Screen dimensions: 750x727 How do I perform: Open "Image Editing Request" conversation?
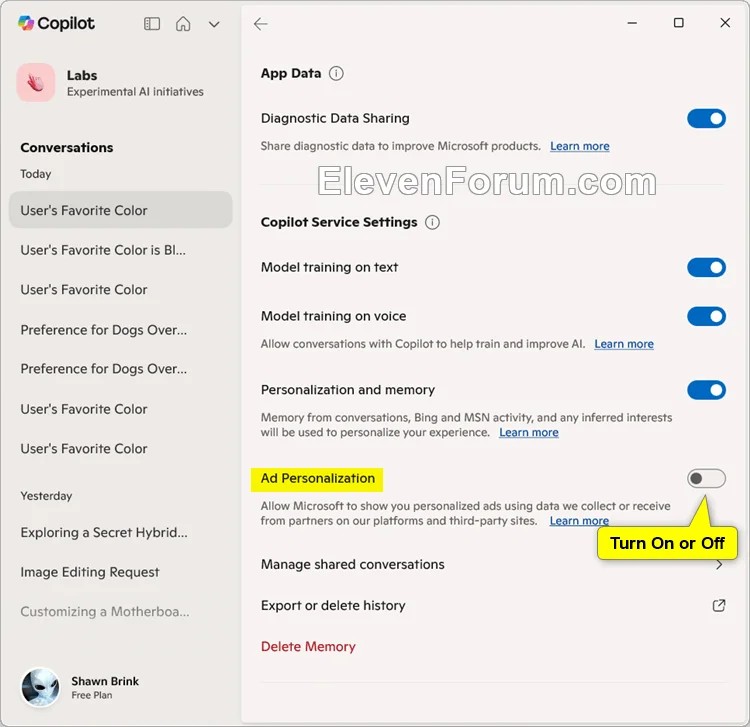pyautogui.click(x=90, y=572)
